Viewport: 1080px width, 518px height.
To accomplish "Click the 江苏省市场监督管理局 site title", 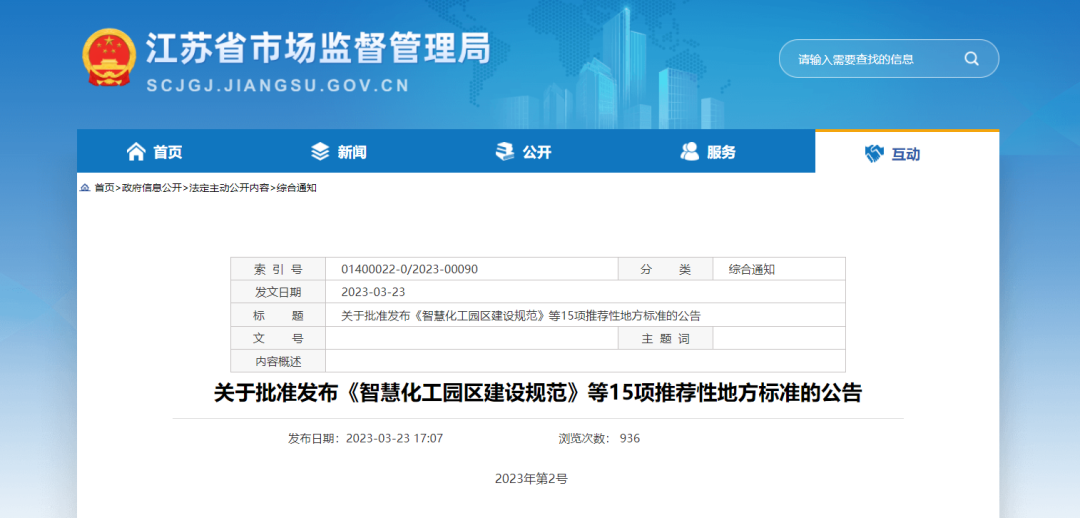I will click(318, 47).
